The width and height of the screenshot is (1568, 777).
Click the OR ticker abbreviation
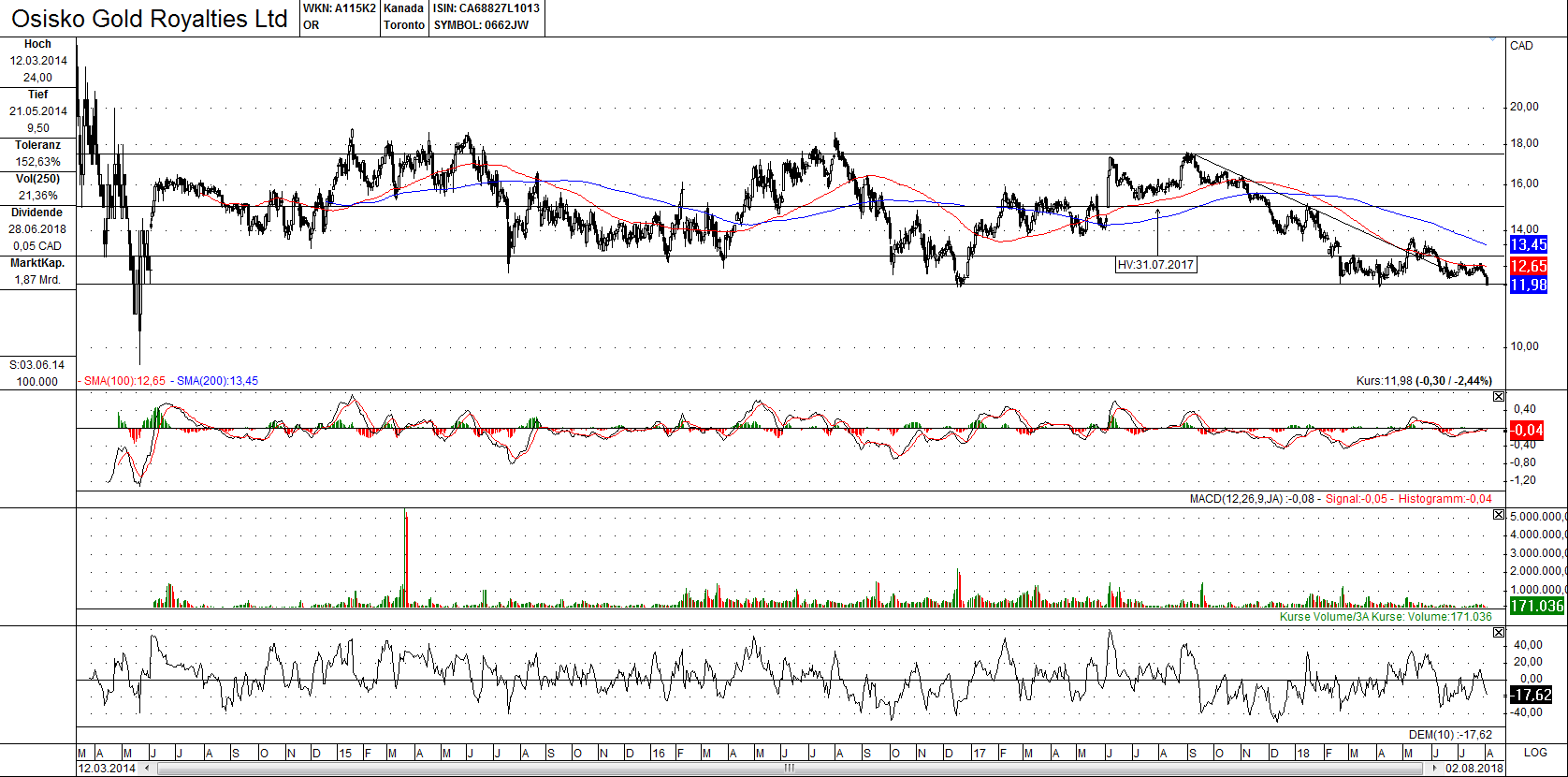[x=312, y=25]
